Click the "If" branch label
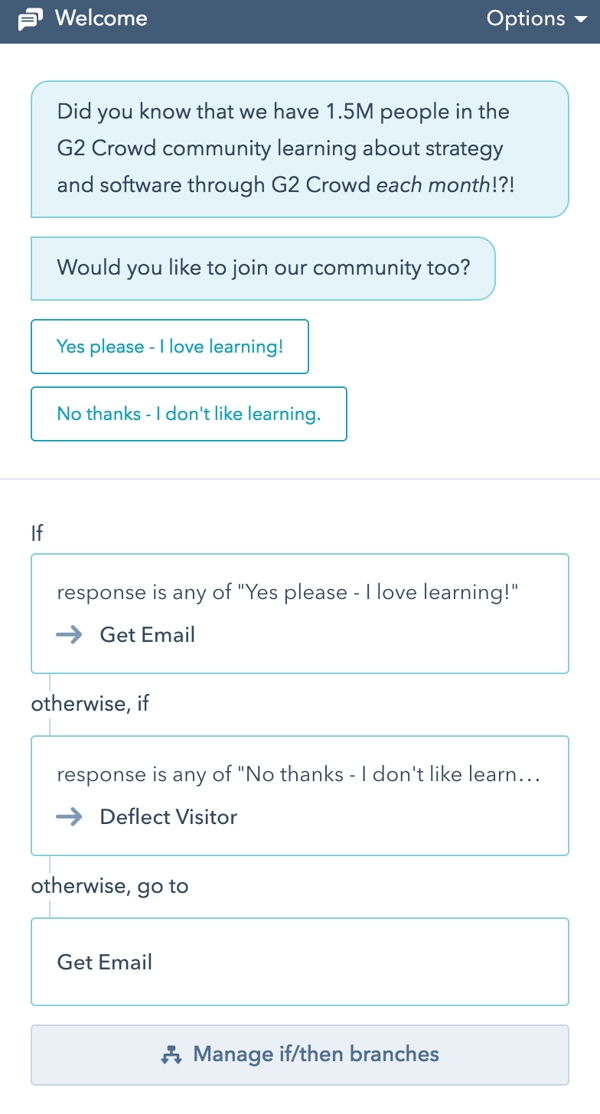The width and height of the screenshot is (600, 1114). pos(38,533)
